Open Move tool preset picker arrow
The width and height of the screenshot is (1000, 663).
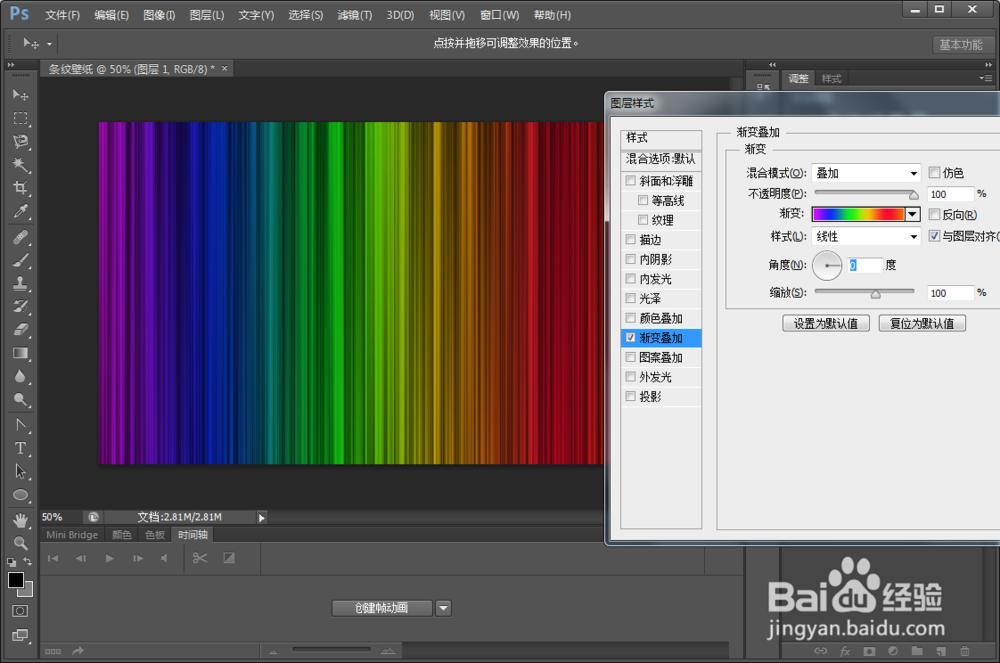click(x=49, y=44)
